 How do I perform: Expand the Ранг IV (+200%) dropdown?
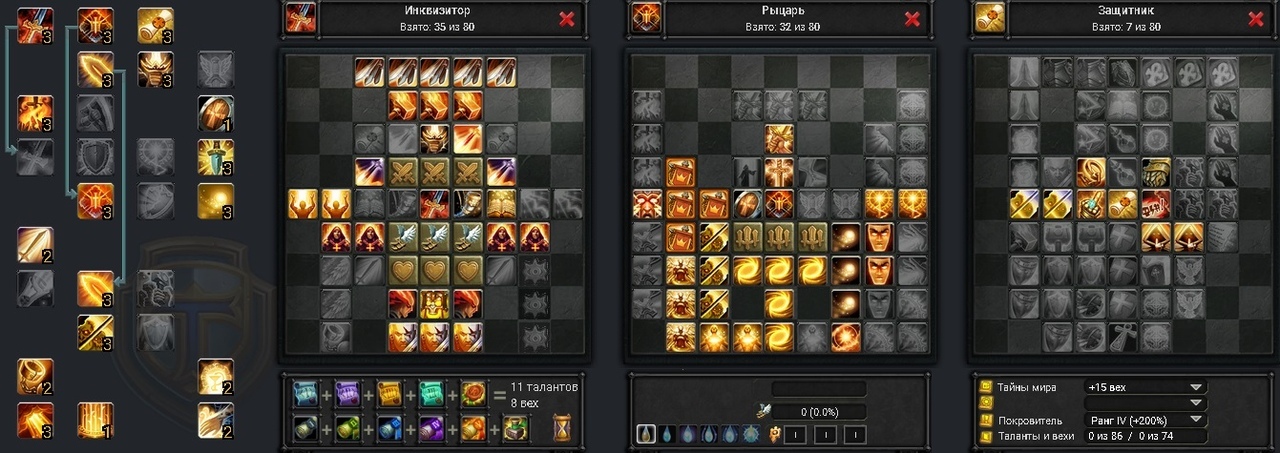(x=1146, y=421)
